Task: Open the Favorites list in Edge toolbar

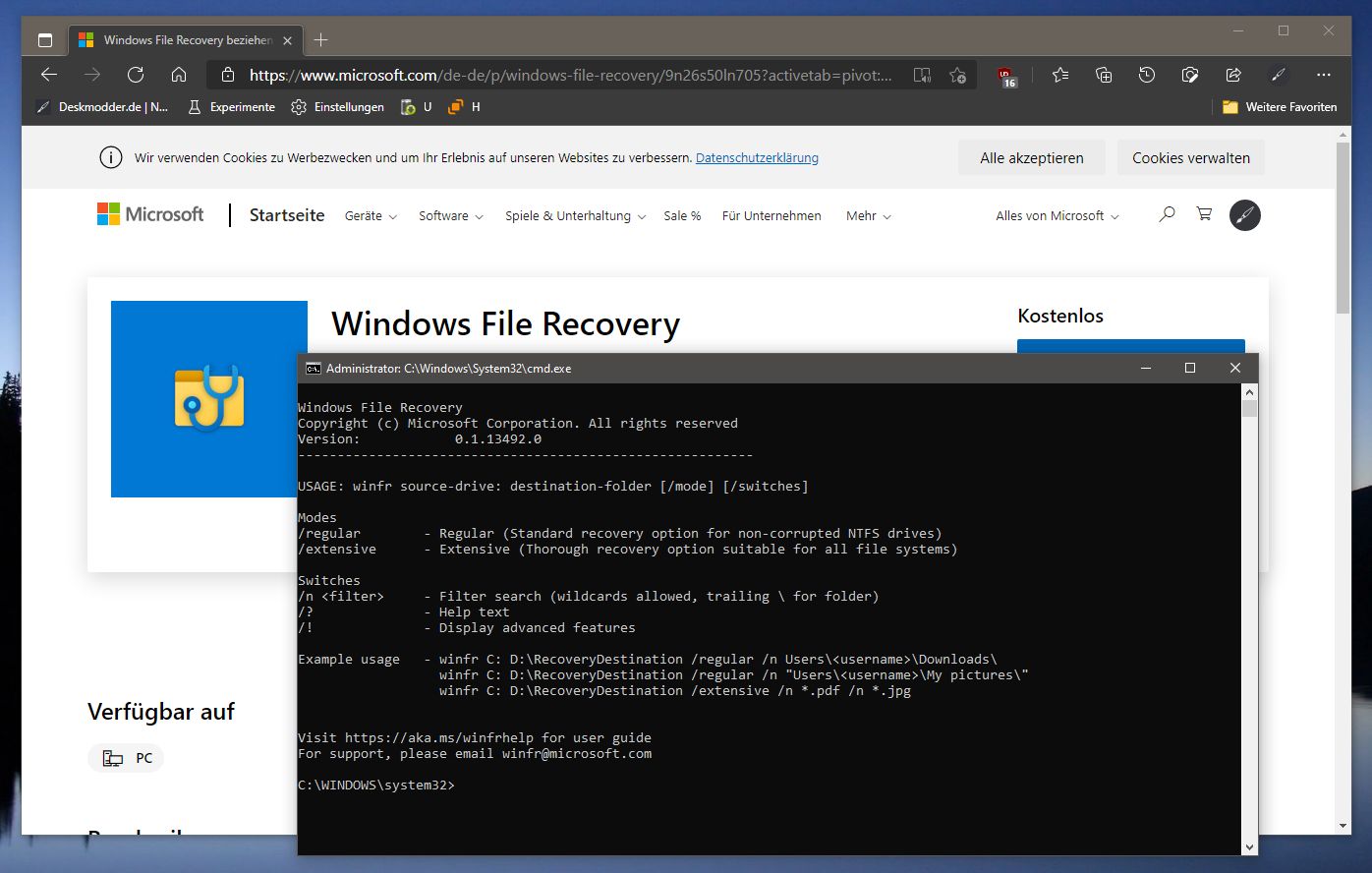Action: coord(1060,75)
